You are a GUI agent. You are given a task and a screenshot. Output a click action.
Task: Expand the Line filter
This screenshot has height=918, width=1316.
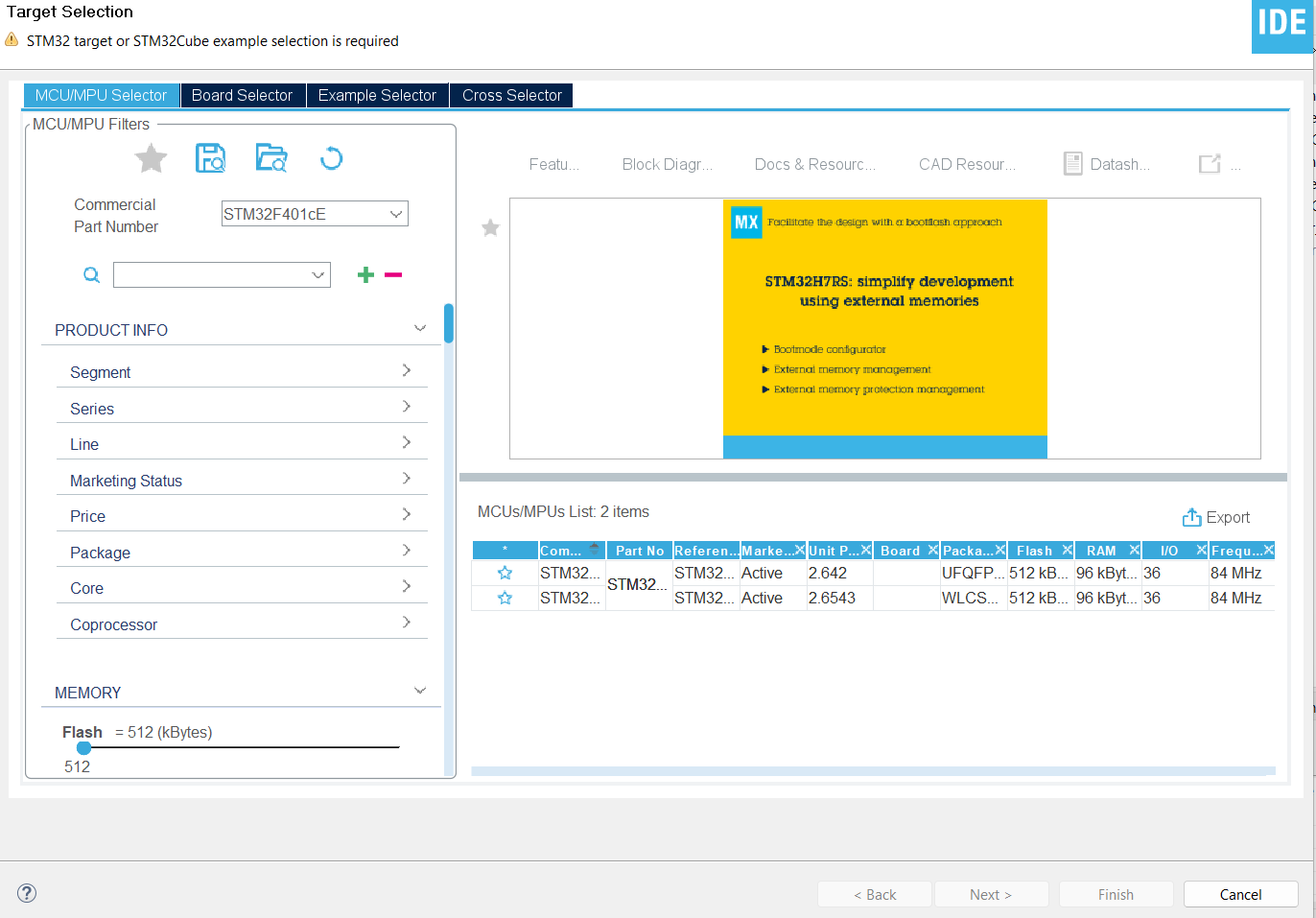pos(407,442)
